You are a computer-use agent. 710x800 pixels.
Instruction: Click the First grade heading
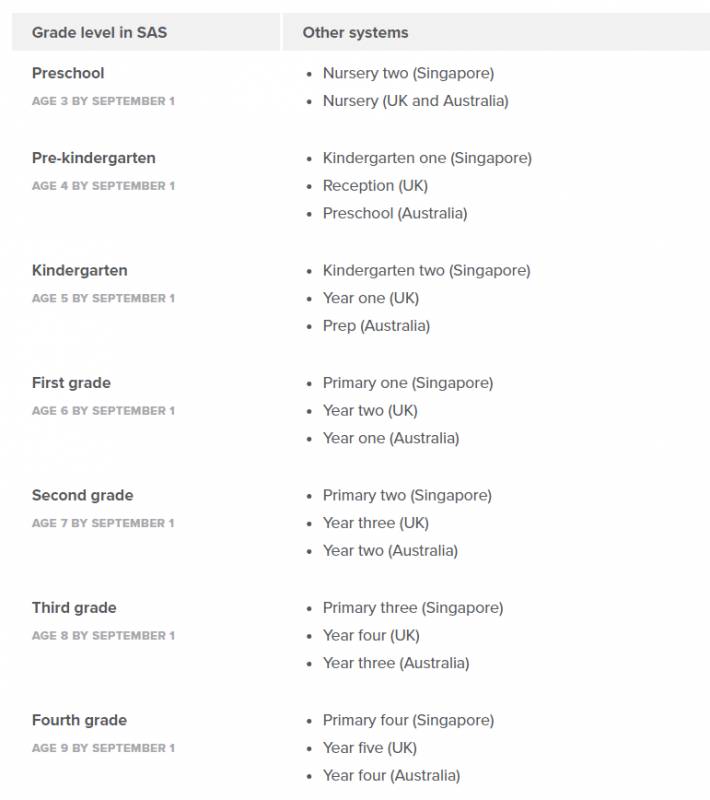point(71,383)
